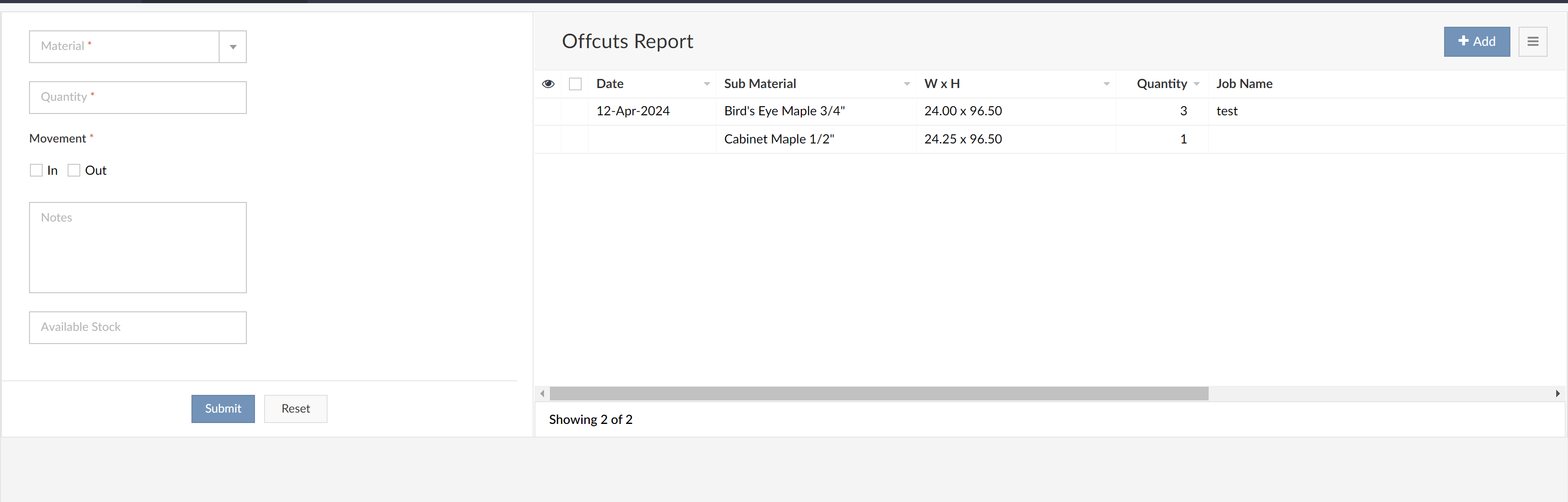The width and height of the screenshot is (1568, 502).
Task: Click inside the Notes text area
Action: [x=137, y=247]
